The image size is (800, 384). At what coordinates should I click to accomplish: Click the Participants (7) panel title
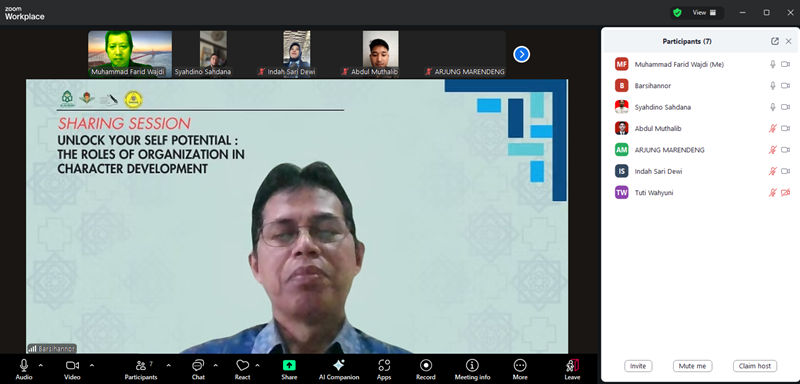[x=687, y=41]
